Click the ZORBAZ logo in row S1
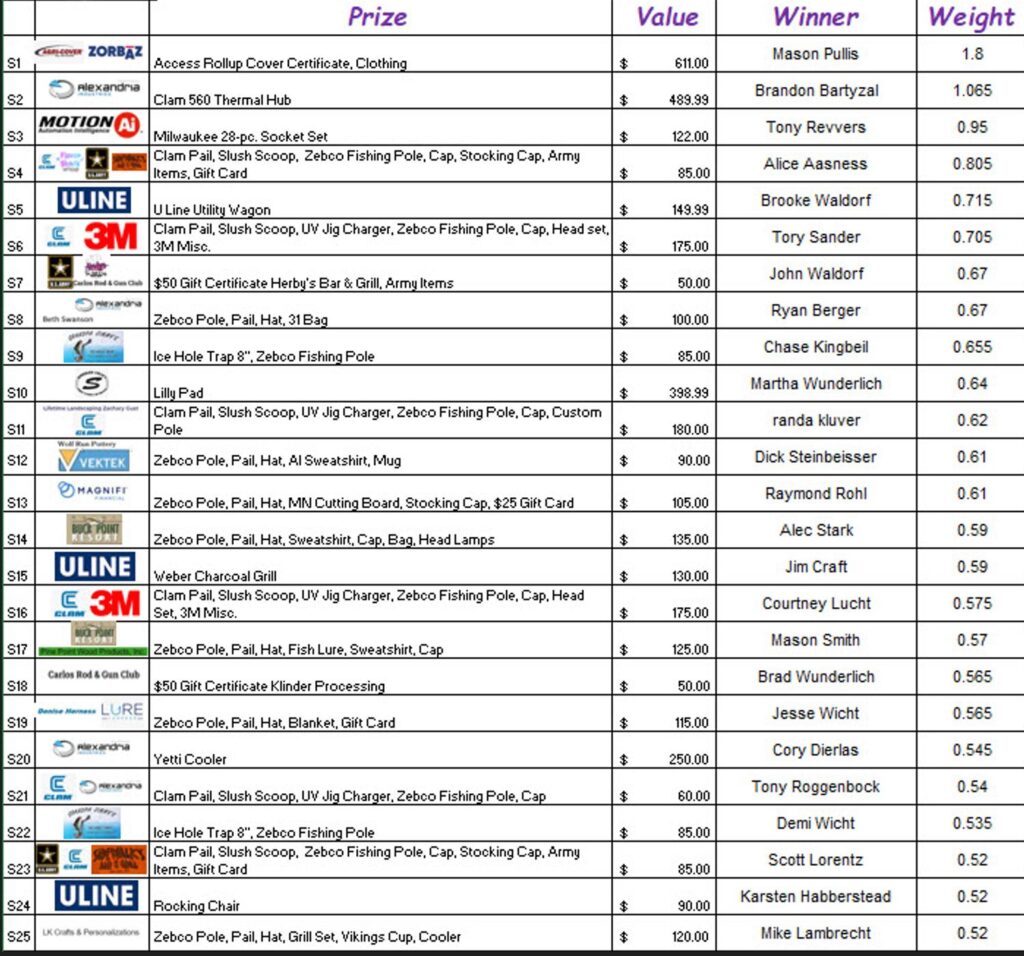Image resolution: width=1024 pixels, height=956 pixels. (115, 52)
